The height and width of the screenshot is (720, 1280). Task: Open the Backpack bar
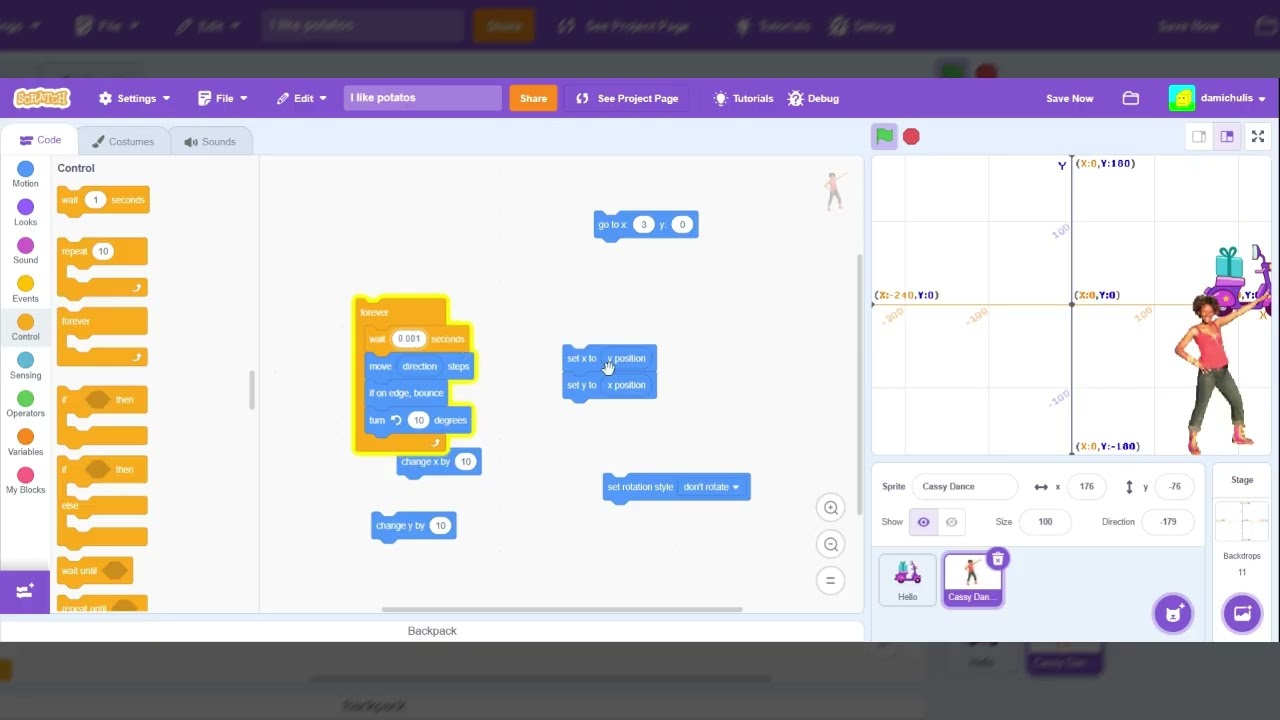432,631
